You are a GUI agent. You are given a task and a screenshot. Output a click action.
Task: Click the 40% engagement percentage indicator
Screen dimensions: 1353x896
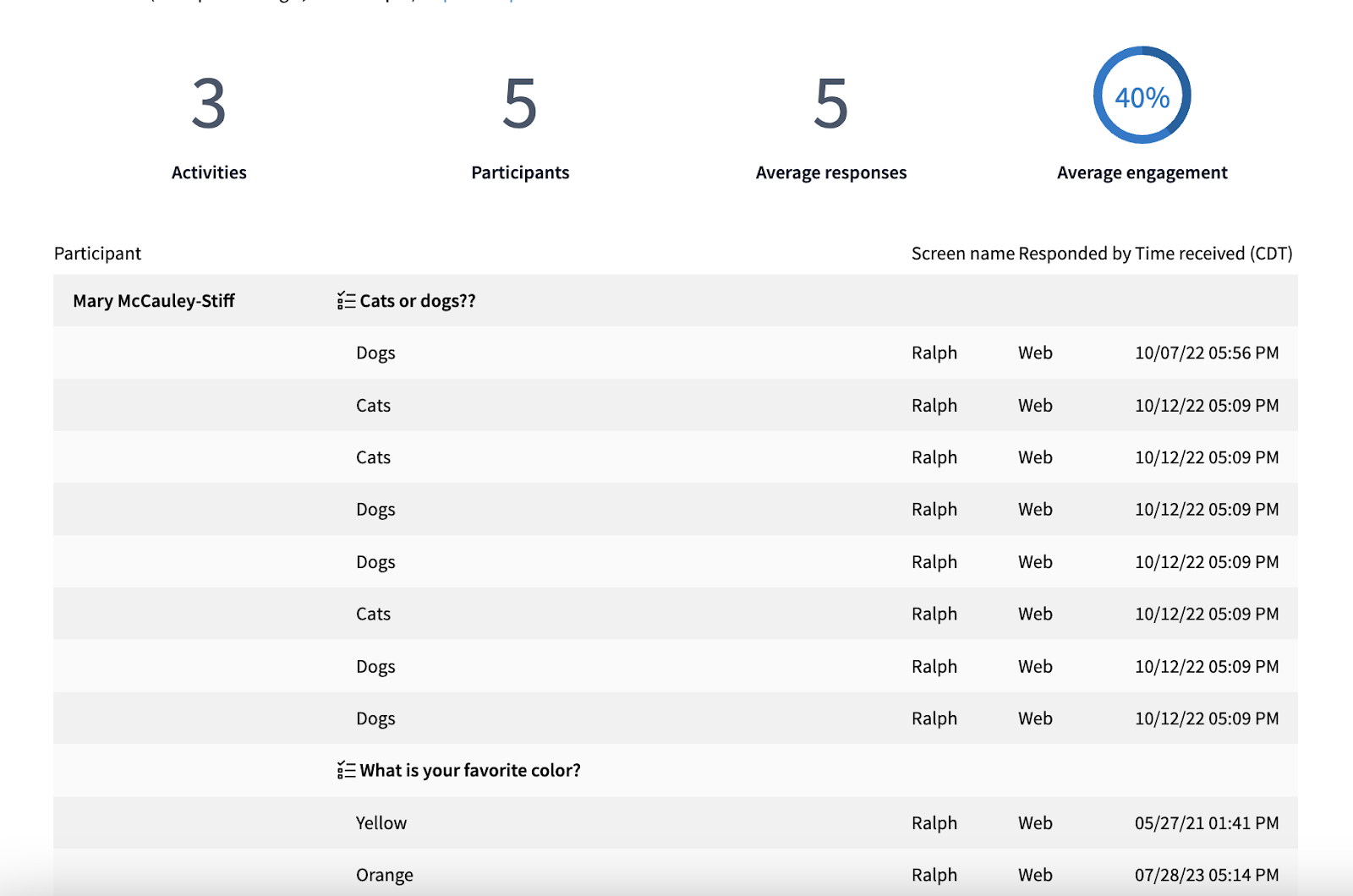coord(1142,96)
